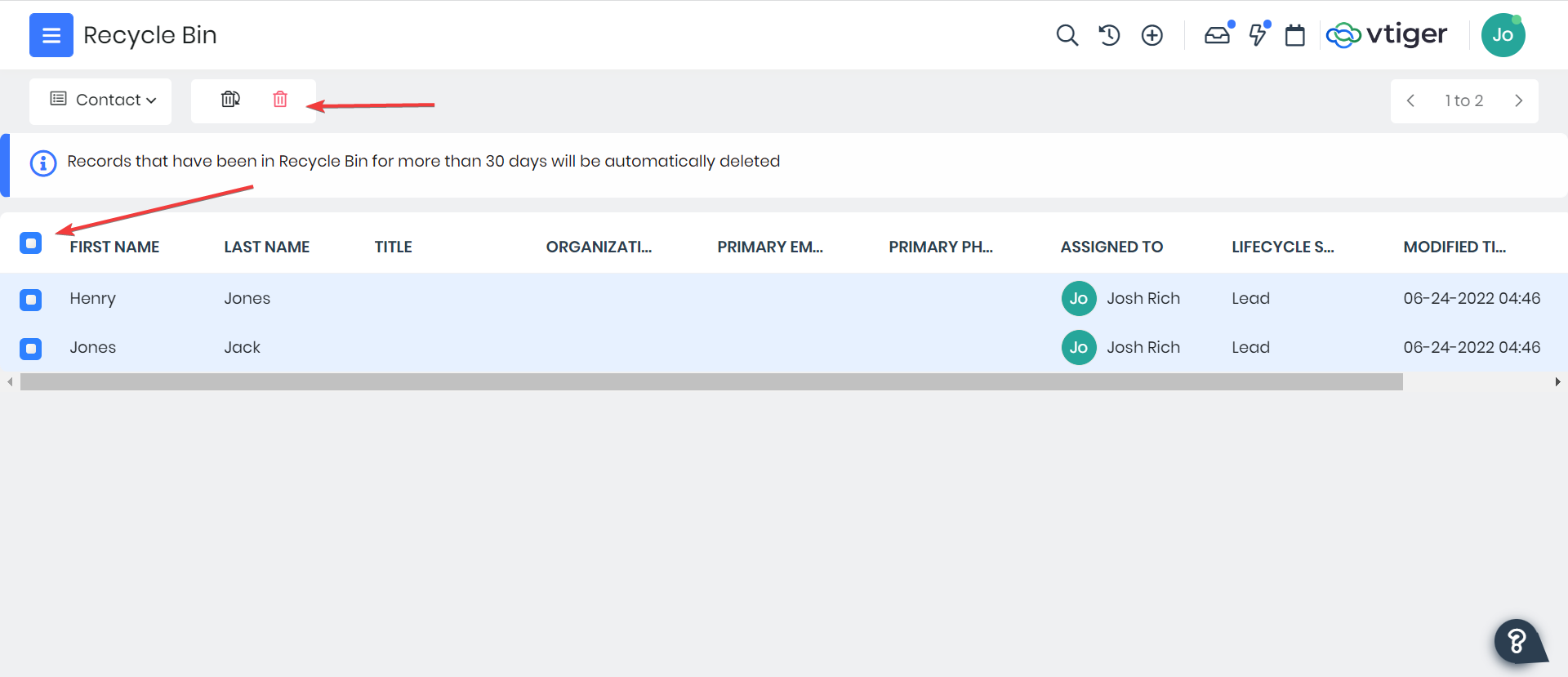The width and height of the screenshot is (1568, 677).
Task: Expand the Contact module dropdown
Action: click(x=102, y=100)
